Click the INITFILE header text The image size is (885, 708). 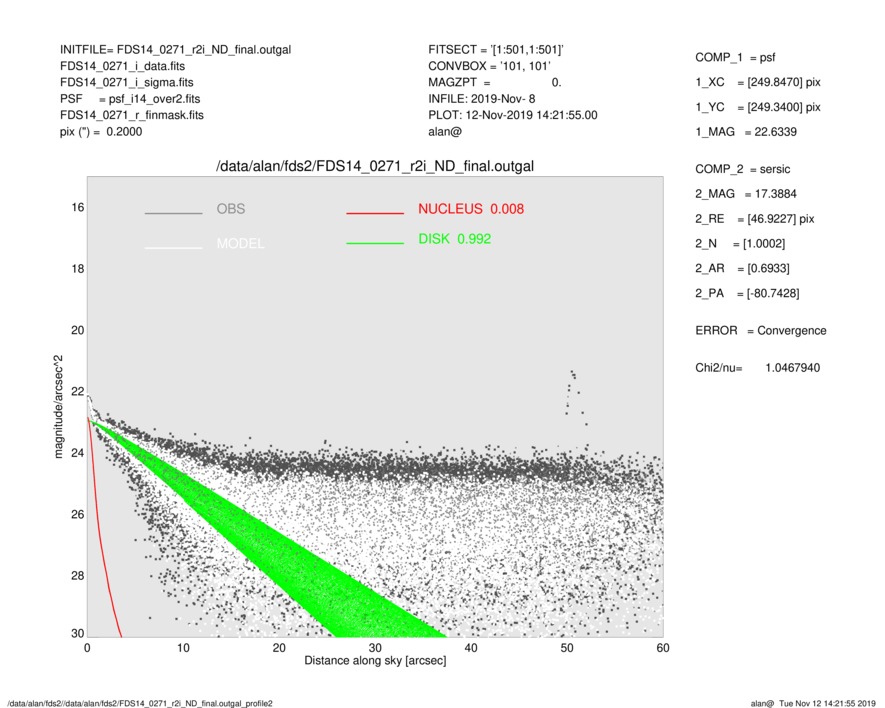[175, 49]
